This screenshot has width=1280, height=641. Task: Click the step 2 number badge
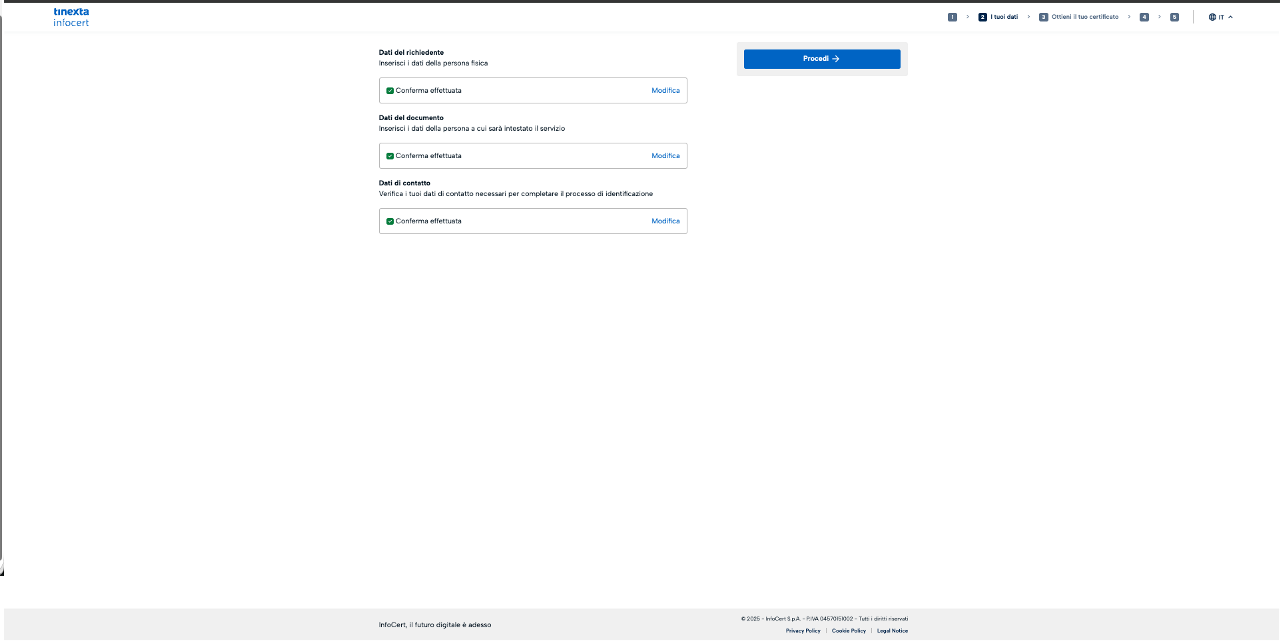click(x=983, y=17)
